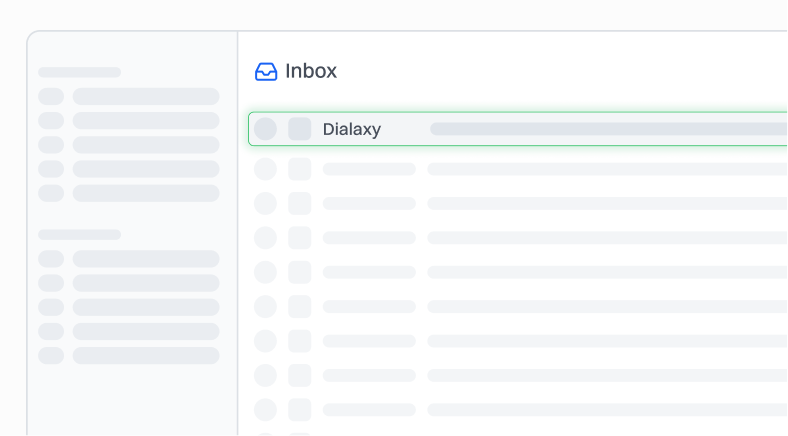Click the blue Inbox tray icon
The height and width of the screenshot is (436, 788).
click(x=266, y=71)
